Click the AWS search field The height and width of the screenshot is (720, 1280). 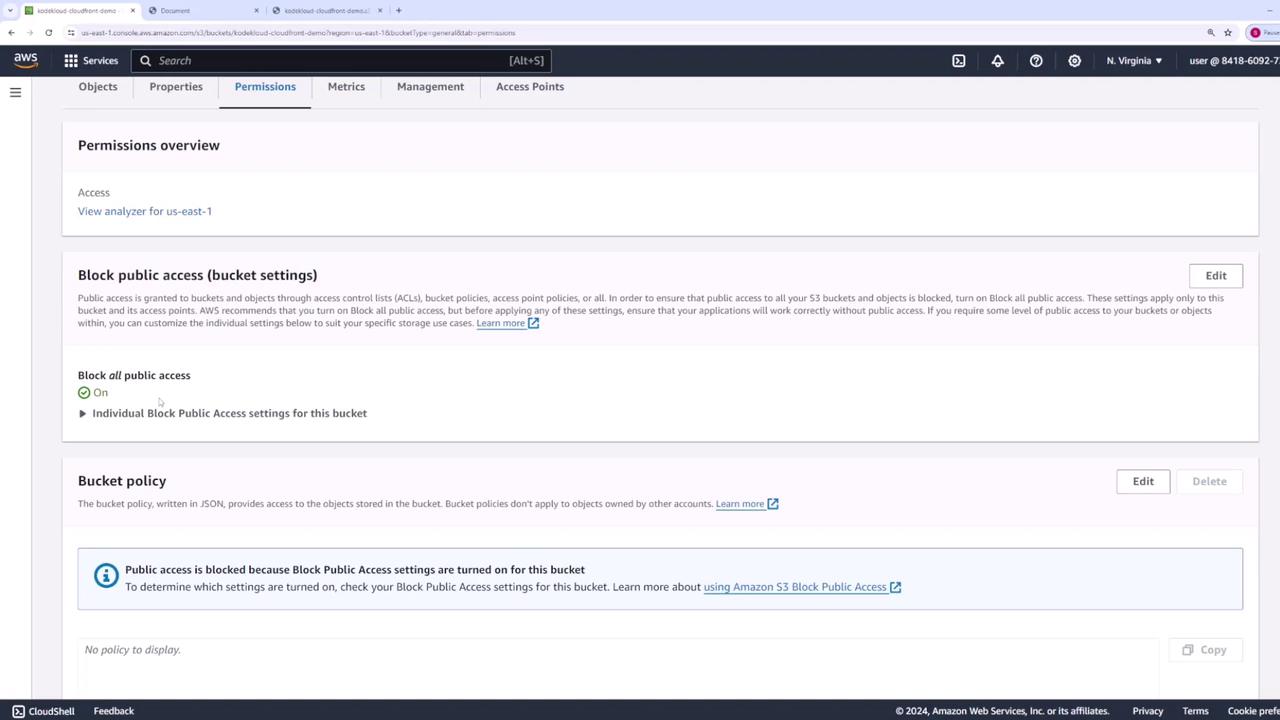pyautogui.click(x=341, y=61)
